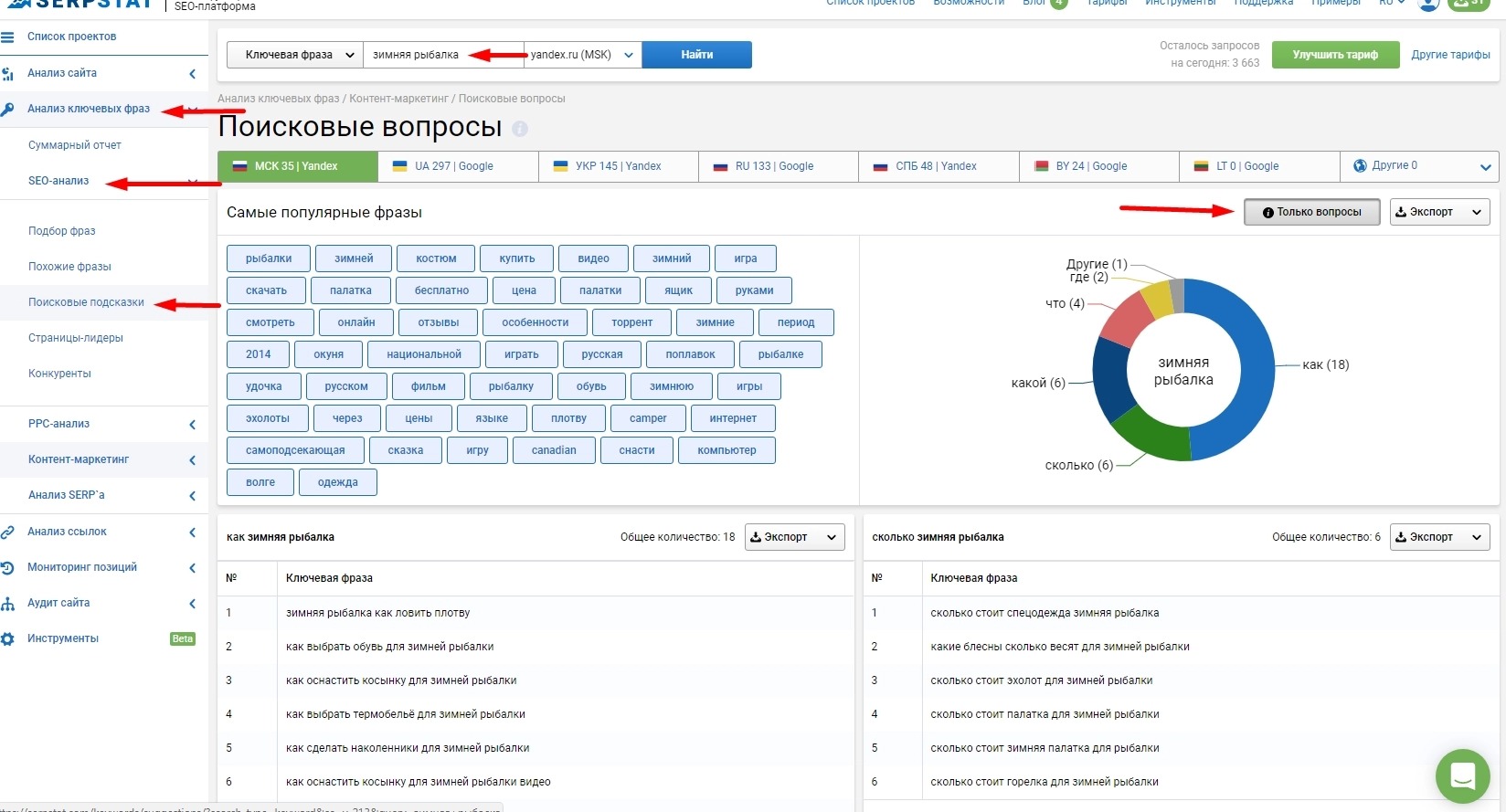
Task: Open Суммарный отчет in the sidebar
Action: click(75, 145)
